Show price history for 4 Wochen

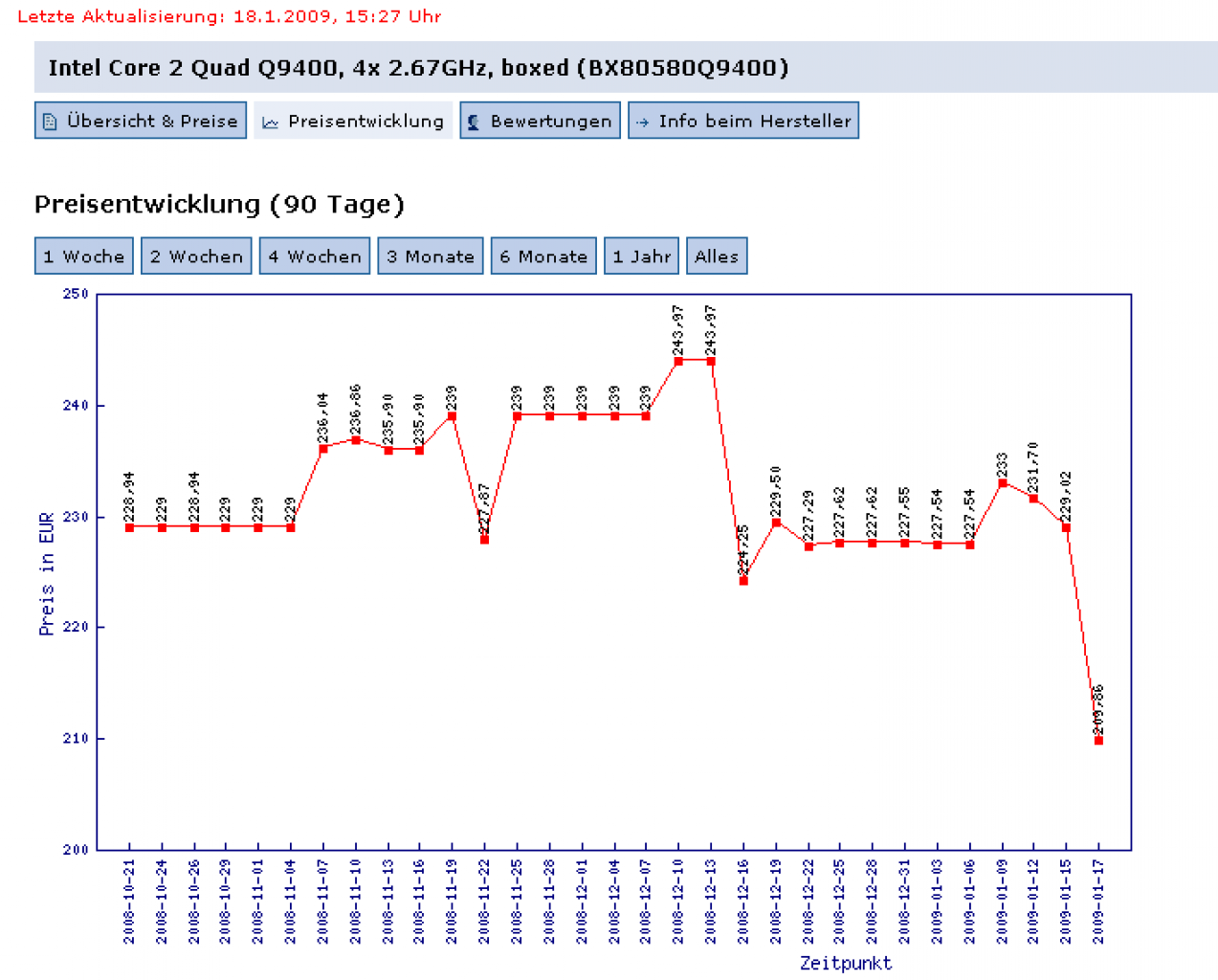pyautogui.click(x=315, y=256)
